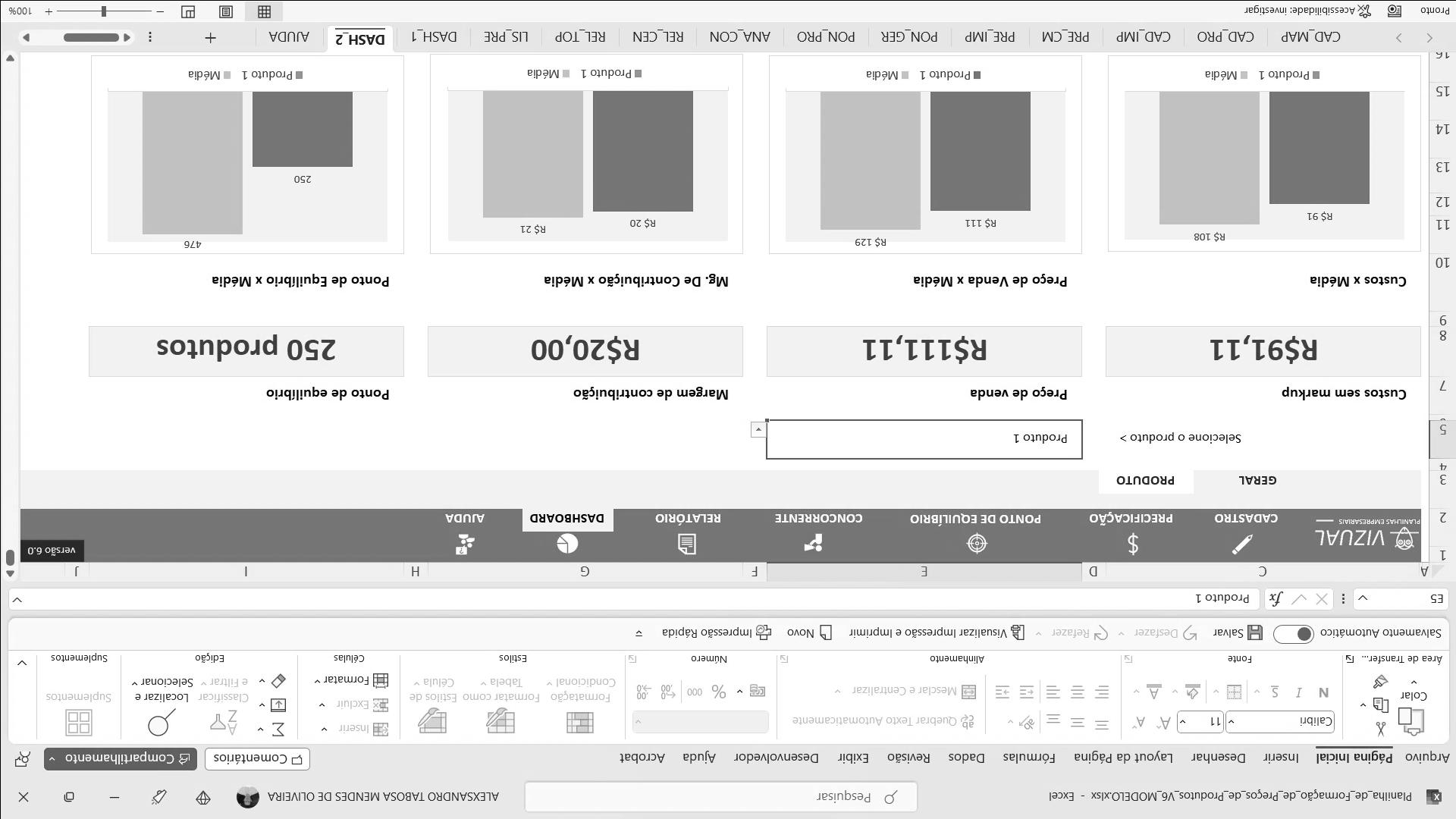This screenshot has width=1456, height=819.
Task: Click the PRECIFICAÇÃO dollar navigation icon
Action: click(1133, 544)
